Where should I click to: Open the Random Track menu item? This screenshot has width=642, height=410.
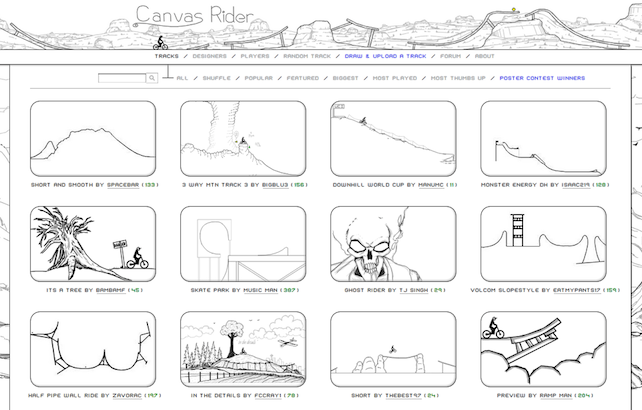point(307,56)
